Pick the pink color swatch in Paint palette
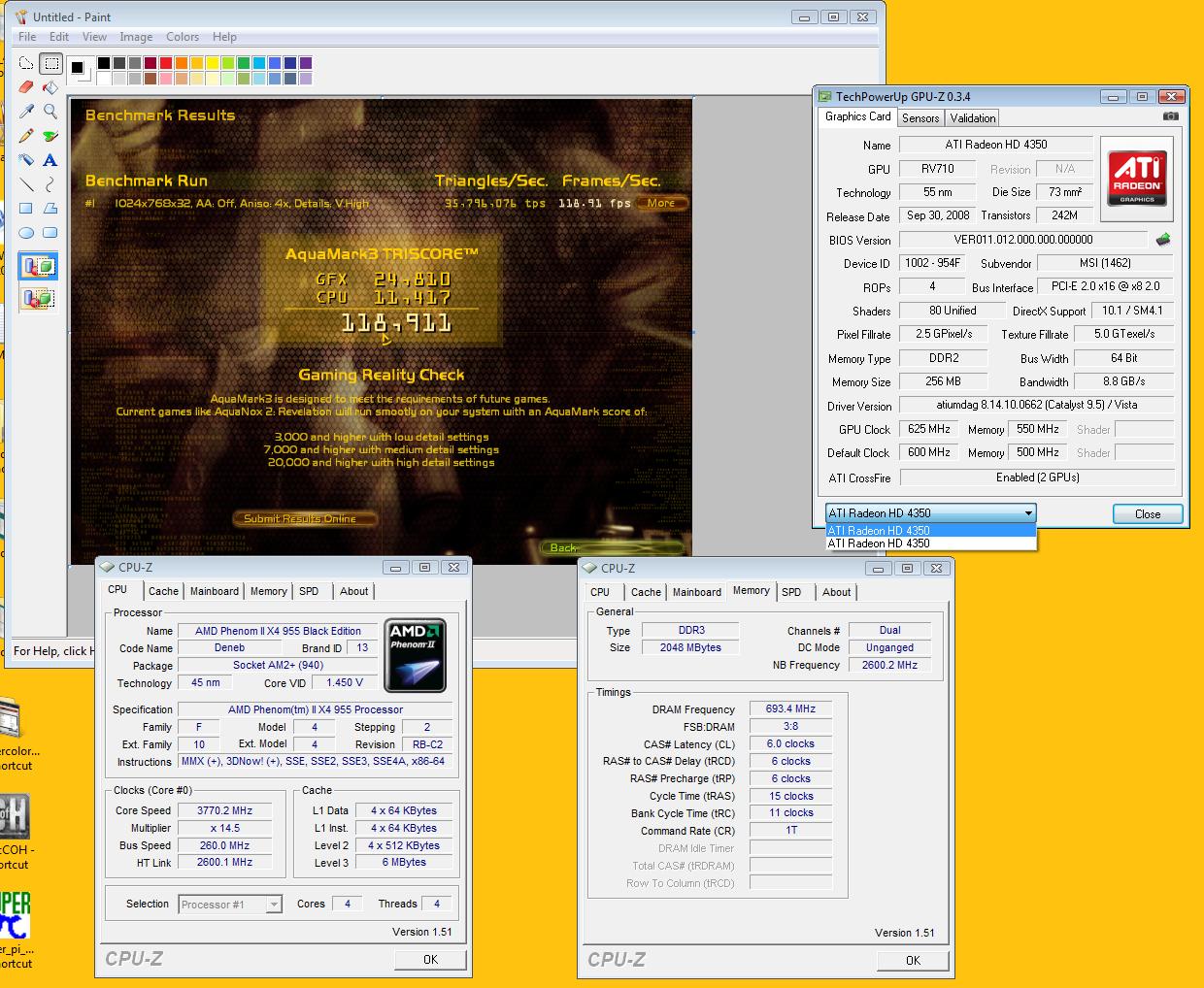 pyautogui.click(x=166, y=79)
